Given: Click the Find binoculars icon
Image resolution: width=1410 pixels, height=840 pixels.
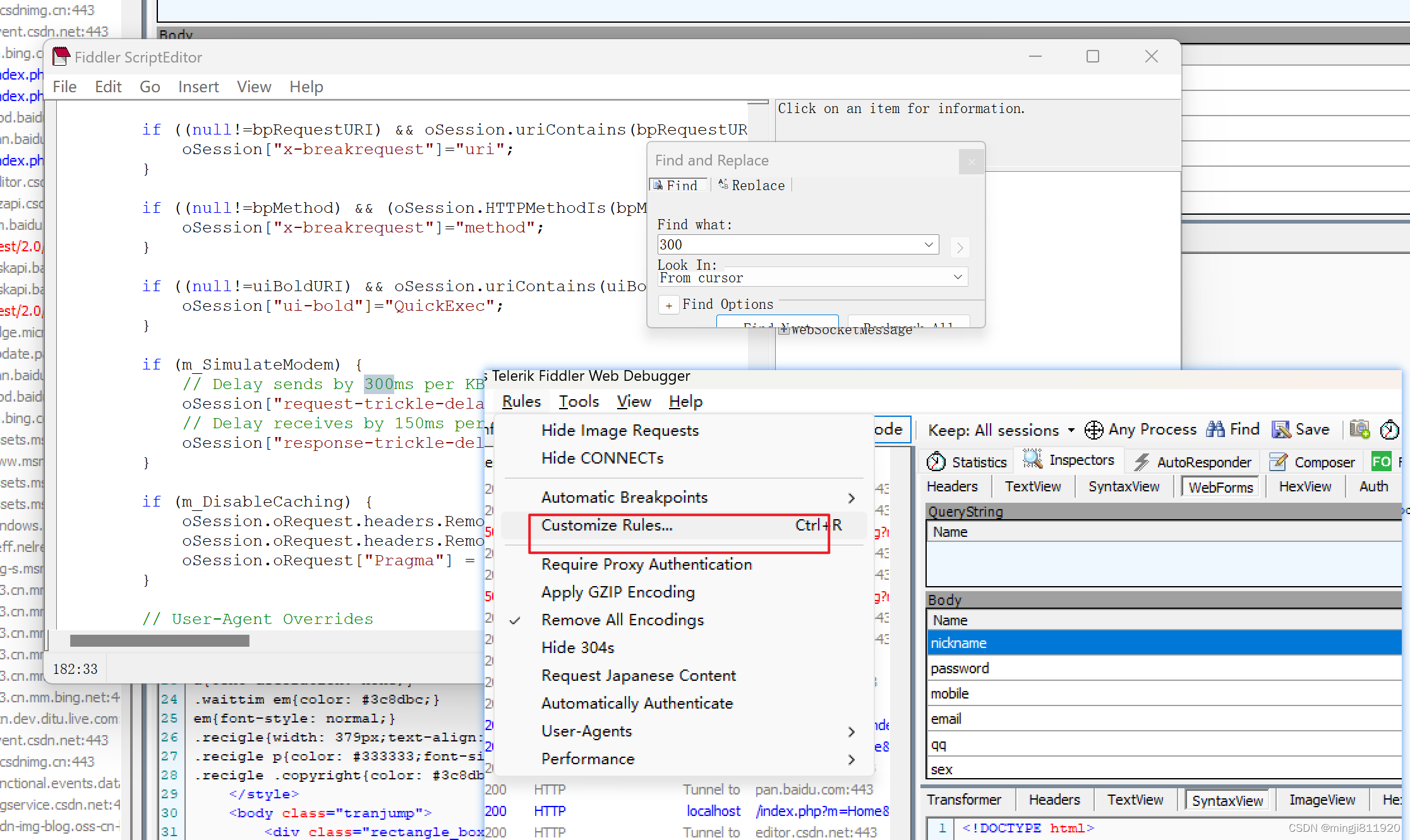Looking at the screenshot, I should click(x=1215, y=429).
